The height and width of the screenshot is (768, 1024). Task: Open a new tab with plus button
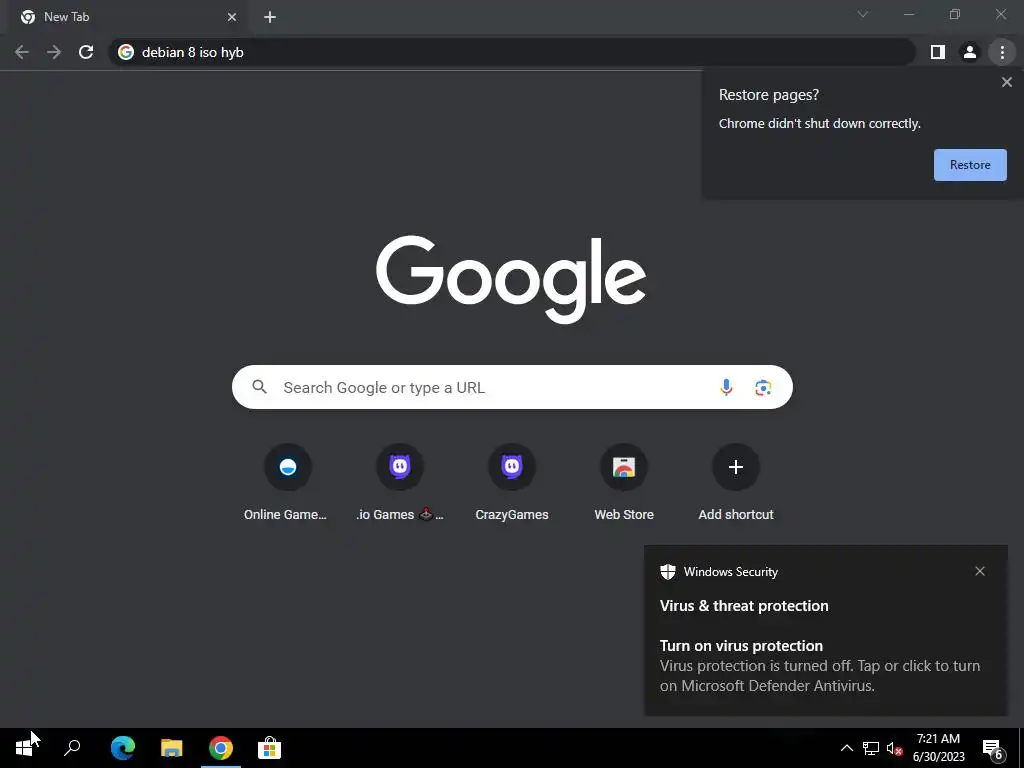tap(270, 17)
